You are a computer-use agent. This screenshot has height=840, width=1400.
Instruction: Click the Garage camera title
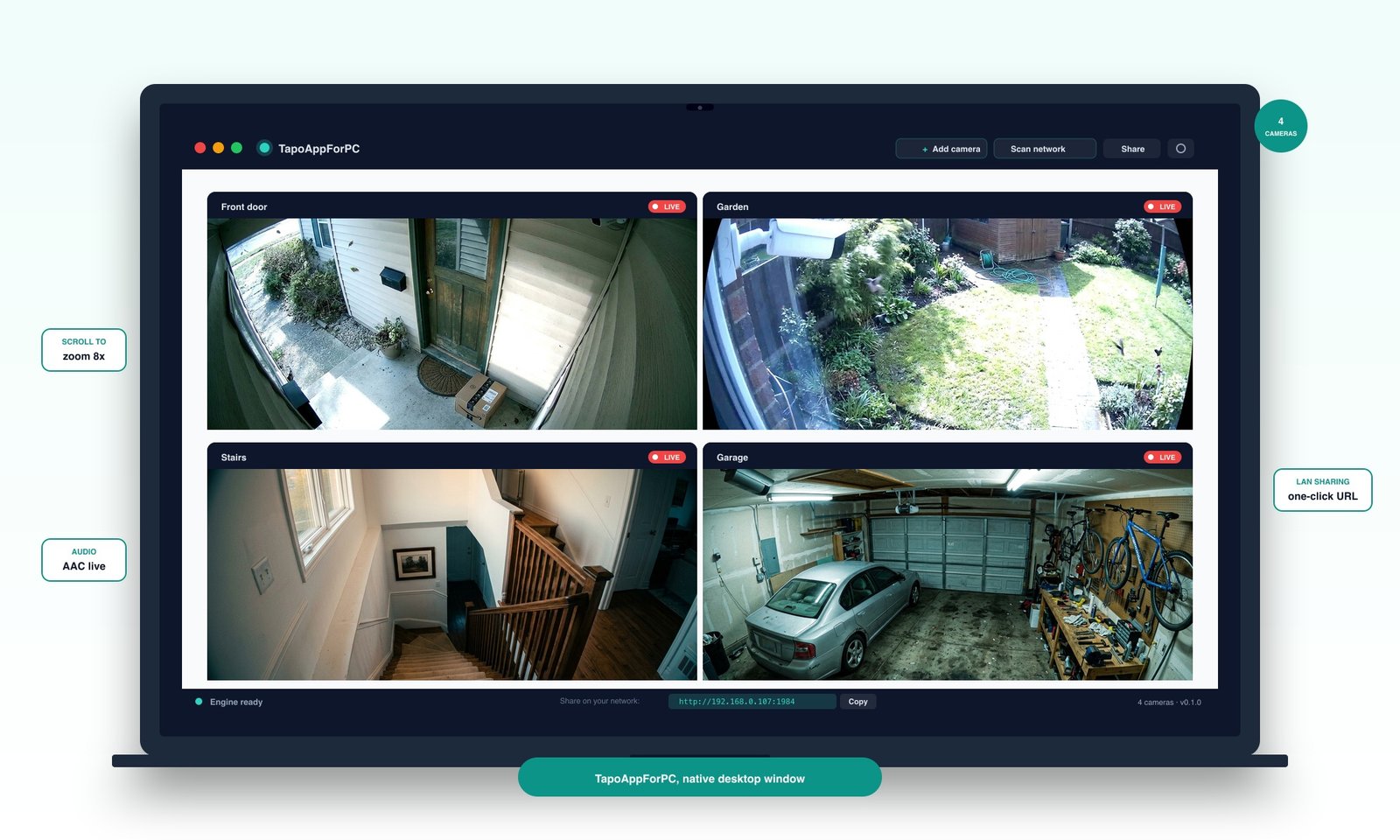point(732,458)
